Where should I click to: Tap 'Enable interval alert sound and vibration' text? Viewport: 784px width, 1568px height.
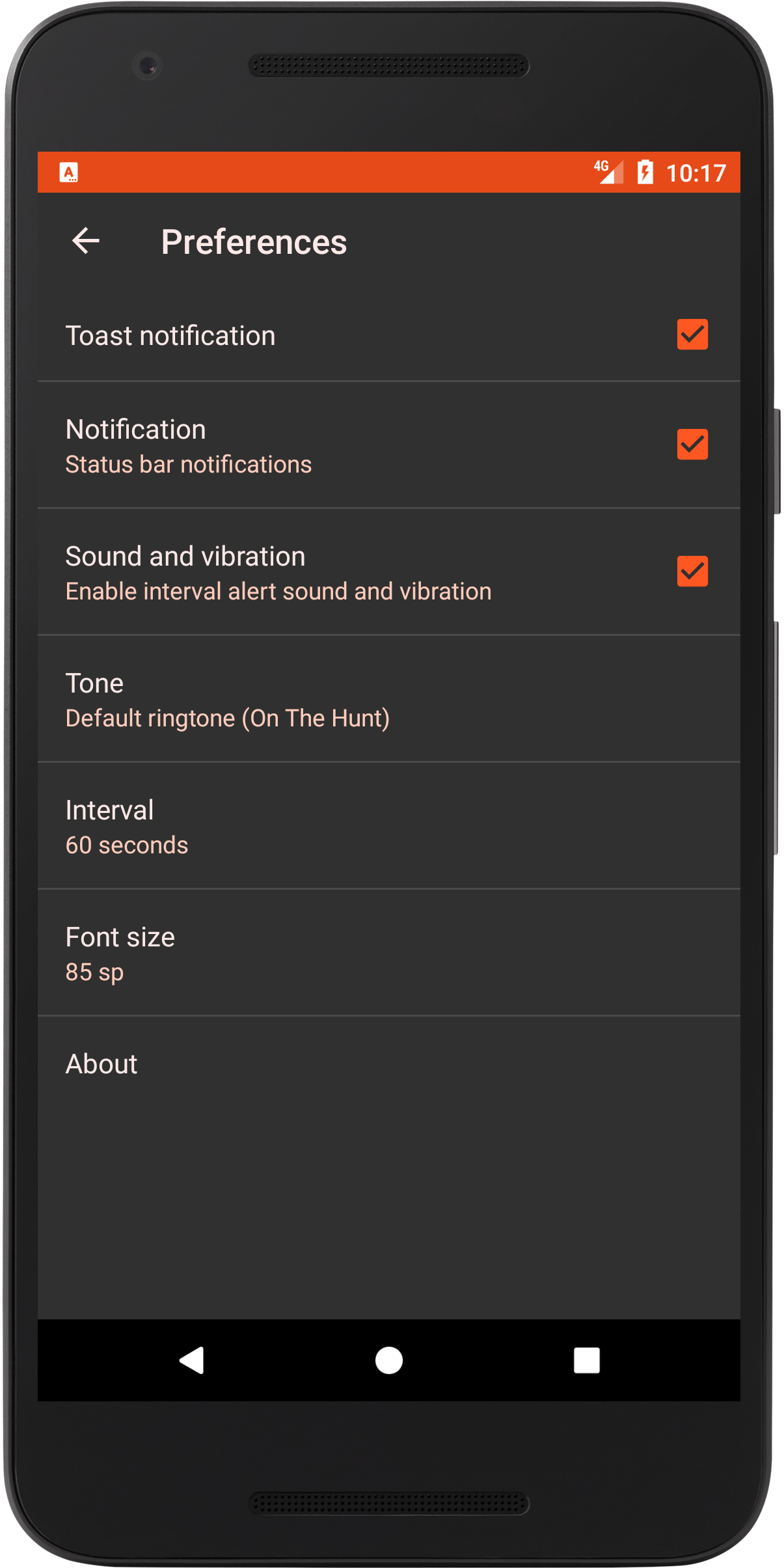(x=278, y=592)
